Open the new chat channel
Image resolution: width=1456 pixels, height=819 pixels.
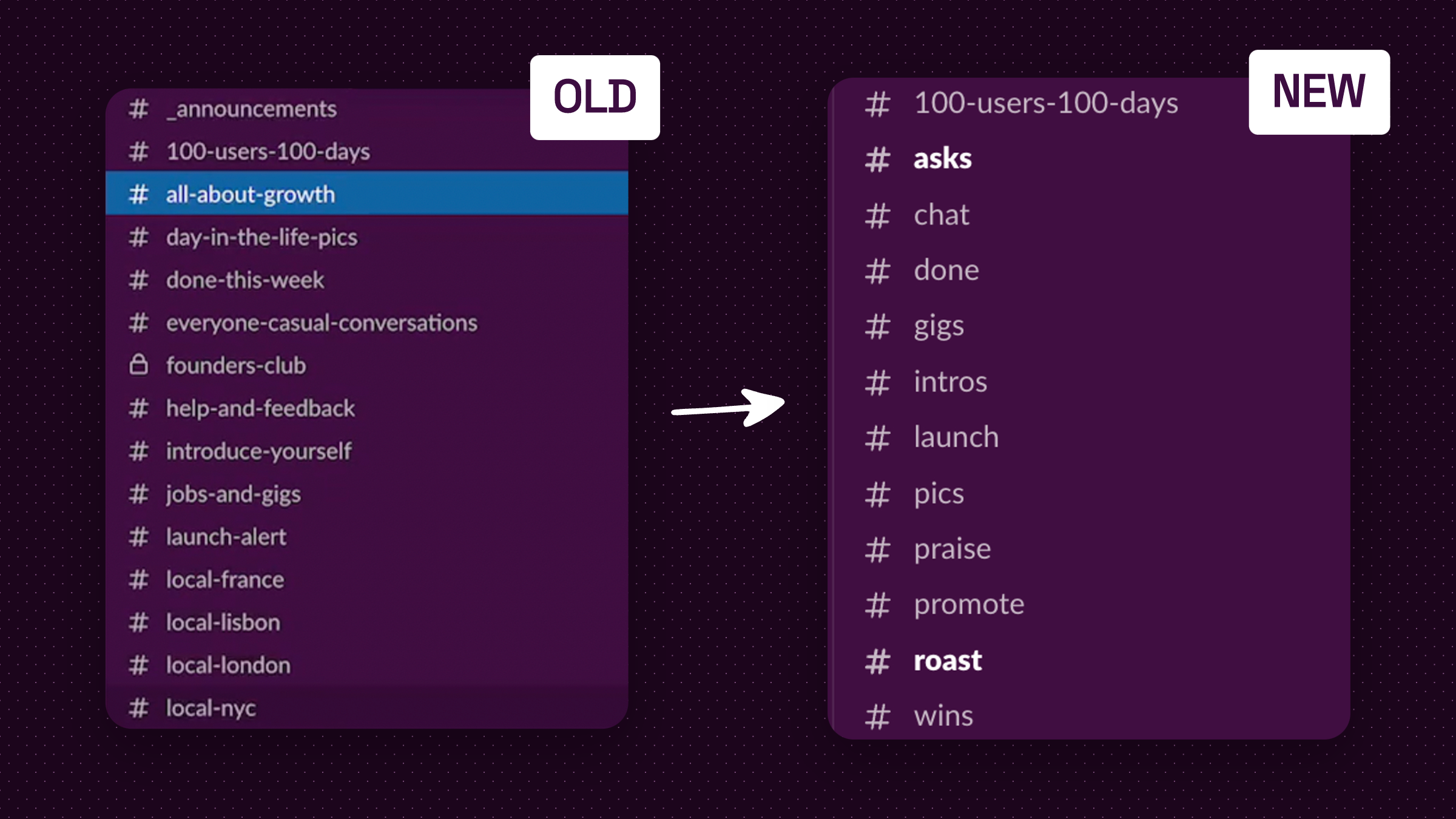tap(942, 215)
